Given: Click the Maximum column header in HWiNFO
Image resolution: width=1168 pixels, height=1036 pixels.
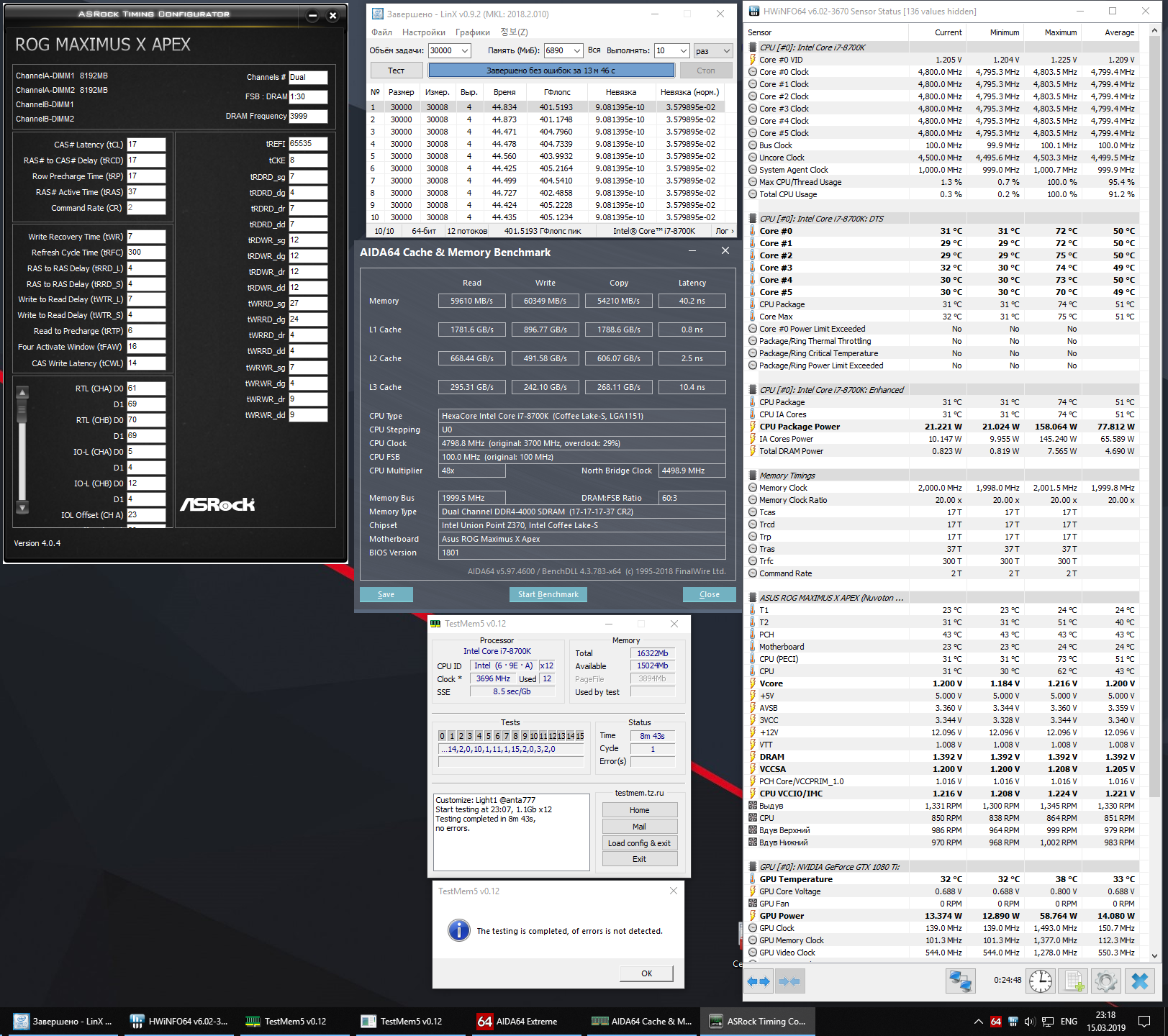Looking at the screenshot, I should pyautogui.click(x=1052, y=32).
